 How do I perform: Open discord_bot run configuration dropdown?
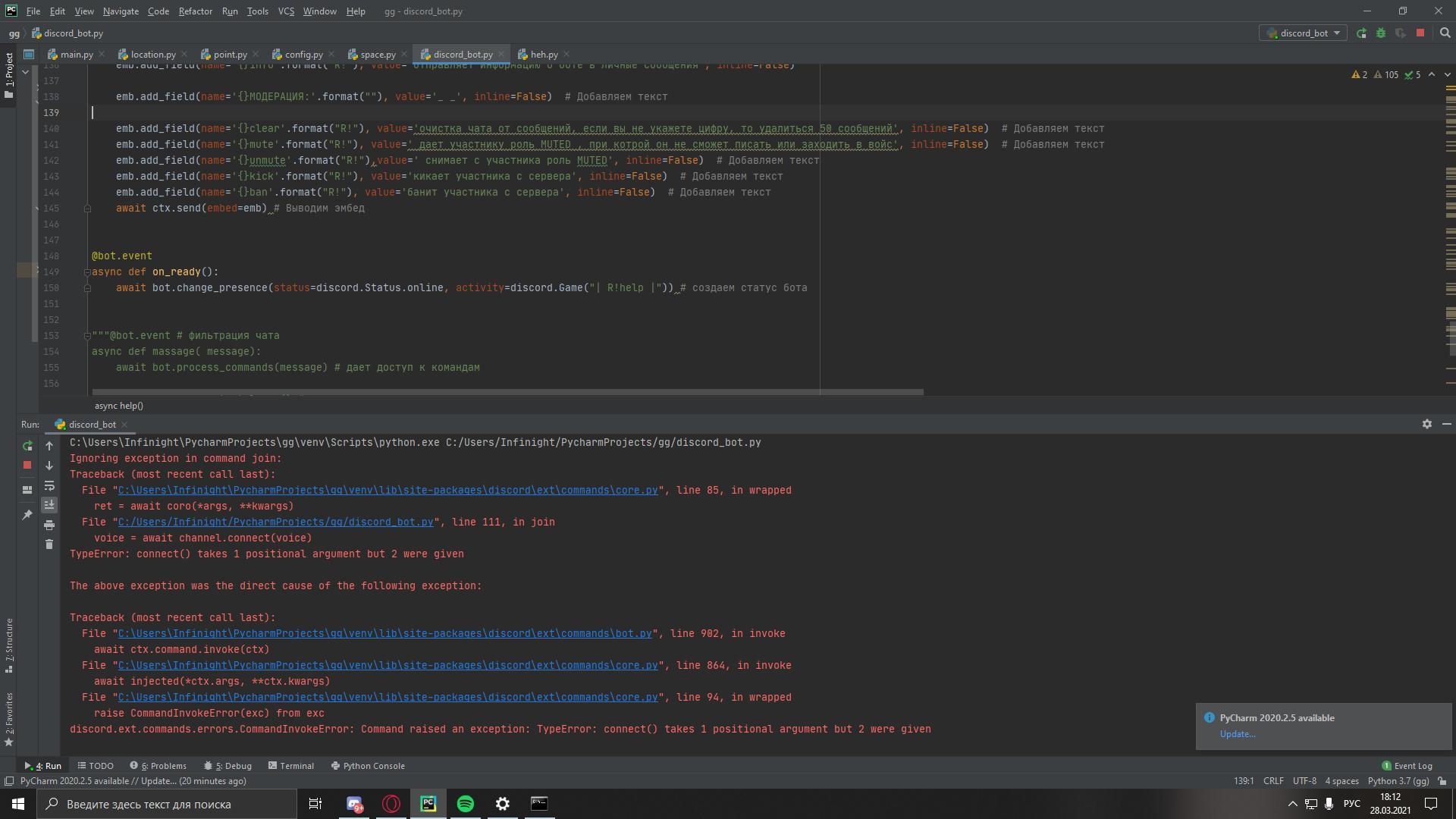[x=1303, y=33]
